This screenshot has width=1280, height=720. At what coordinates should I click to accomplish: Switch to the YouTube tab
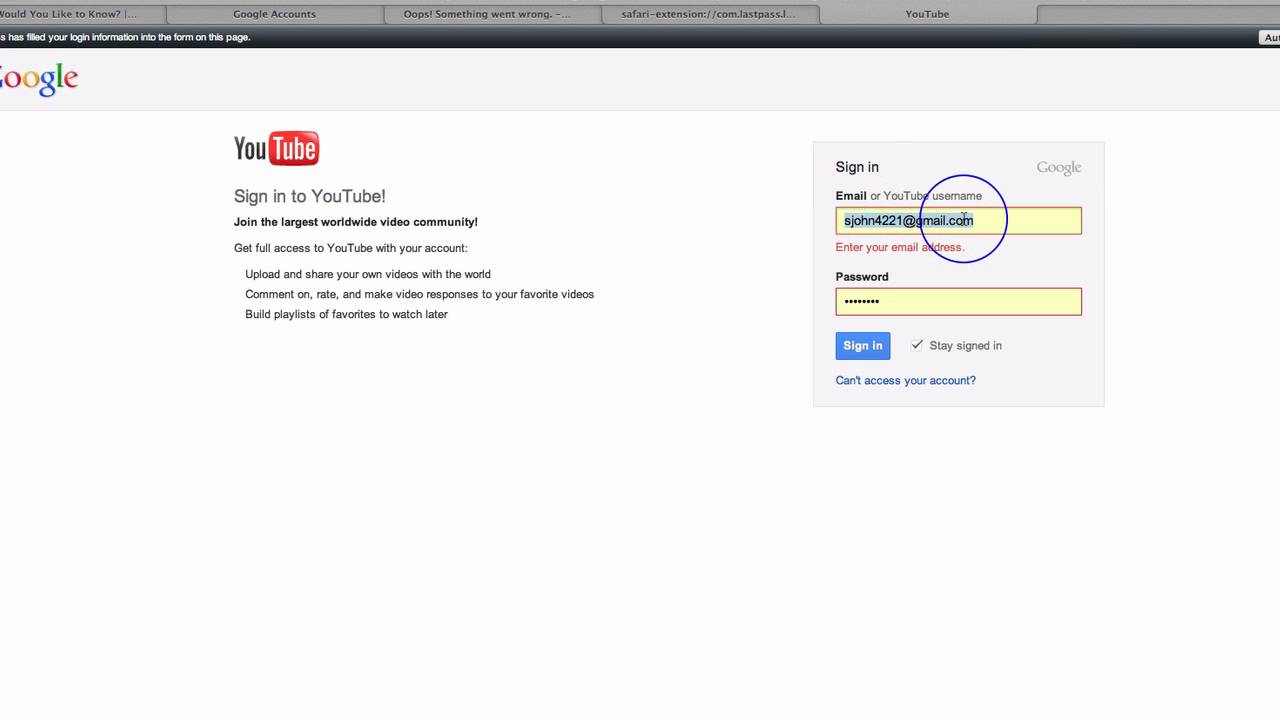[x=928, y=14]
